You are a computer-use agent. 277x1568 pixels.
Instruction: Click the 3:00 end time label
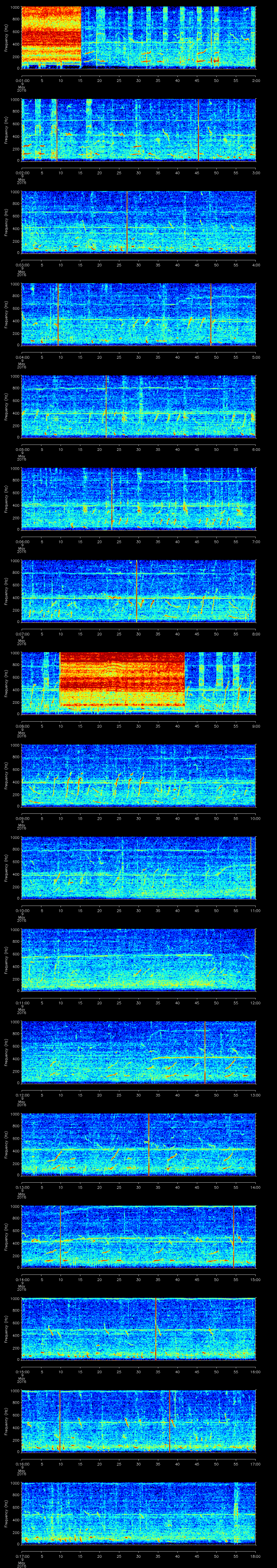(256, 173)
